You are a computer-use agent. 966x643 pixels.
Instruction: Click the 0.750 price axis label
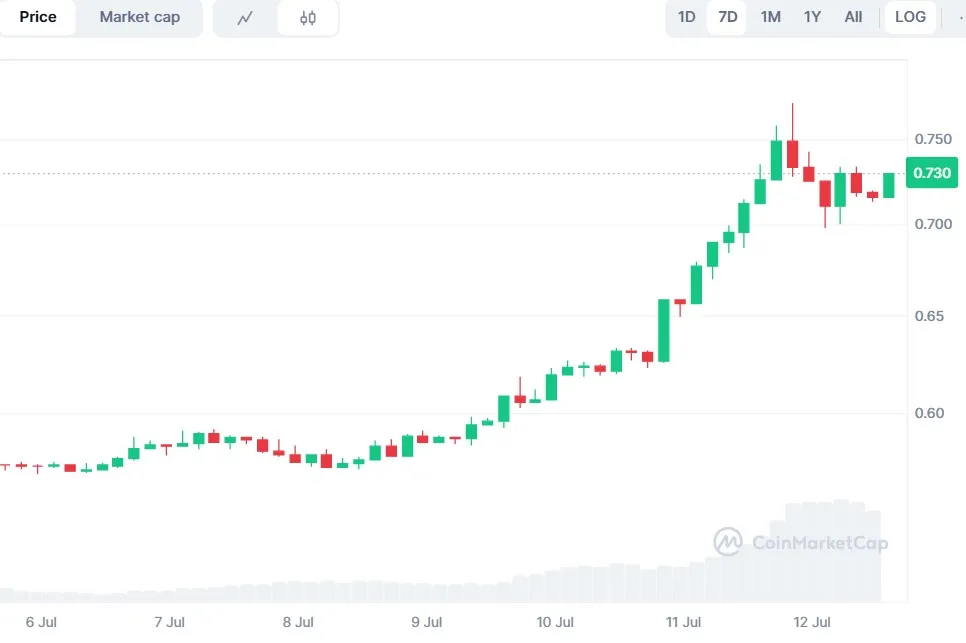[932, 139]
